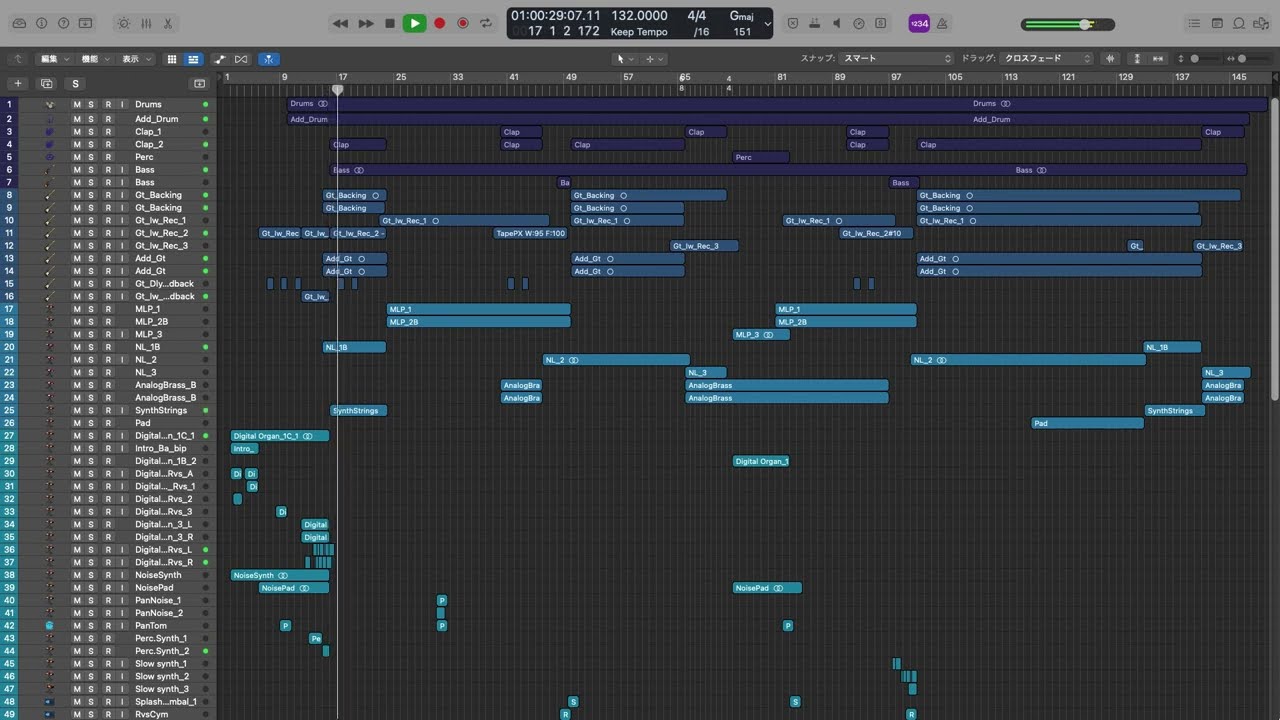Screen dimensions: 1280x720
Task: Click the Stop button
Action: (390, 23)
